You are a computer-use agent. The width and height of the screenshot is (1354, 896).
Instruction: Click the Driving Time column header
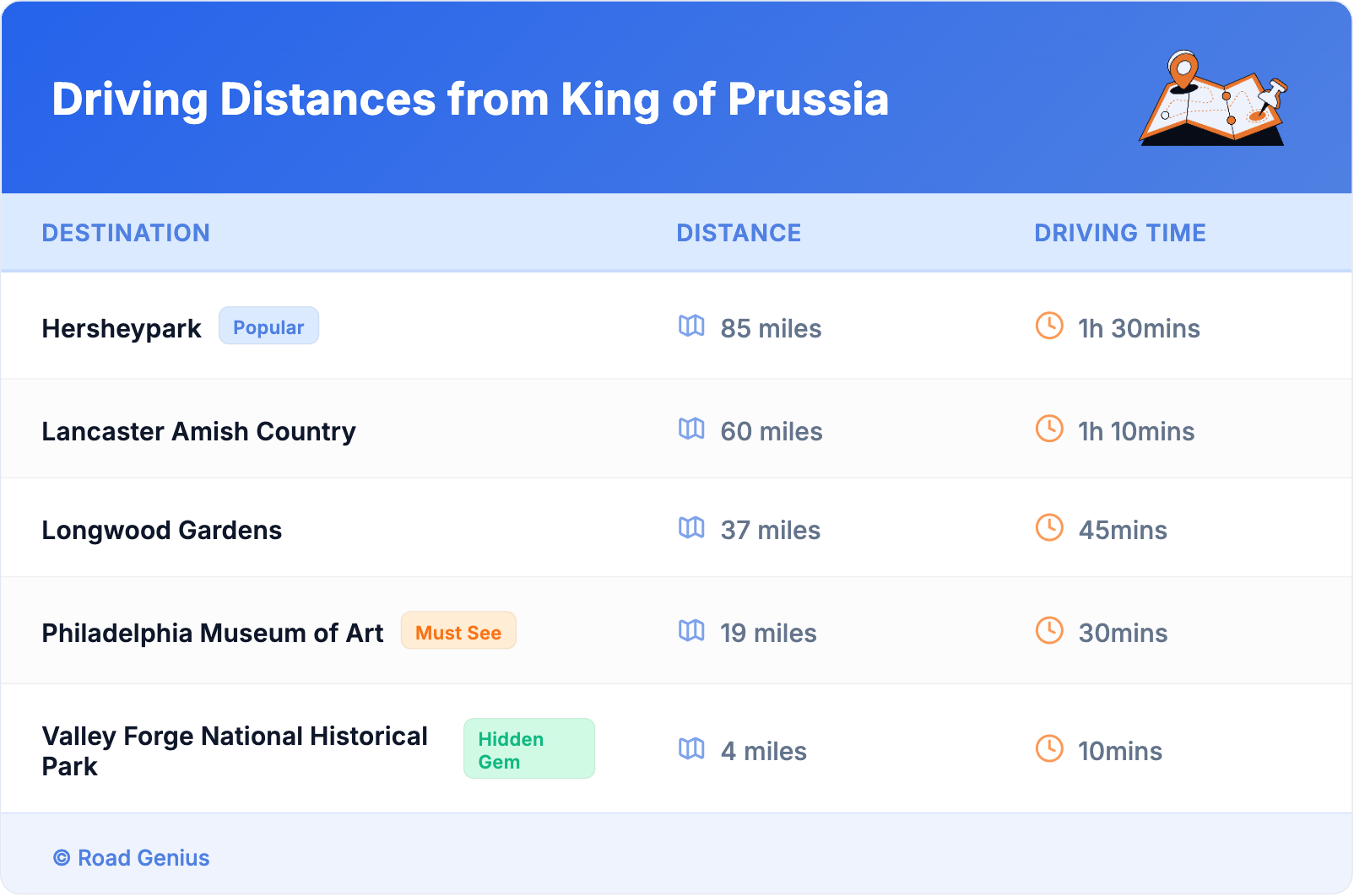coord(1120,233)
